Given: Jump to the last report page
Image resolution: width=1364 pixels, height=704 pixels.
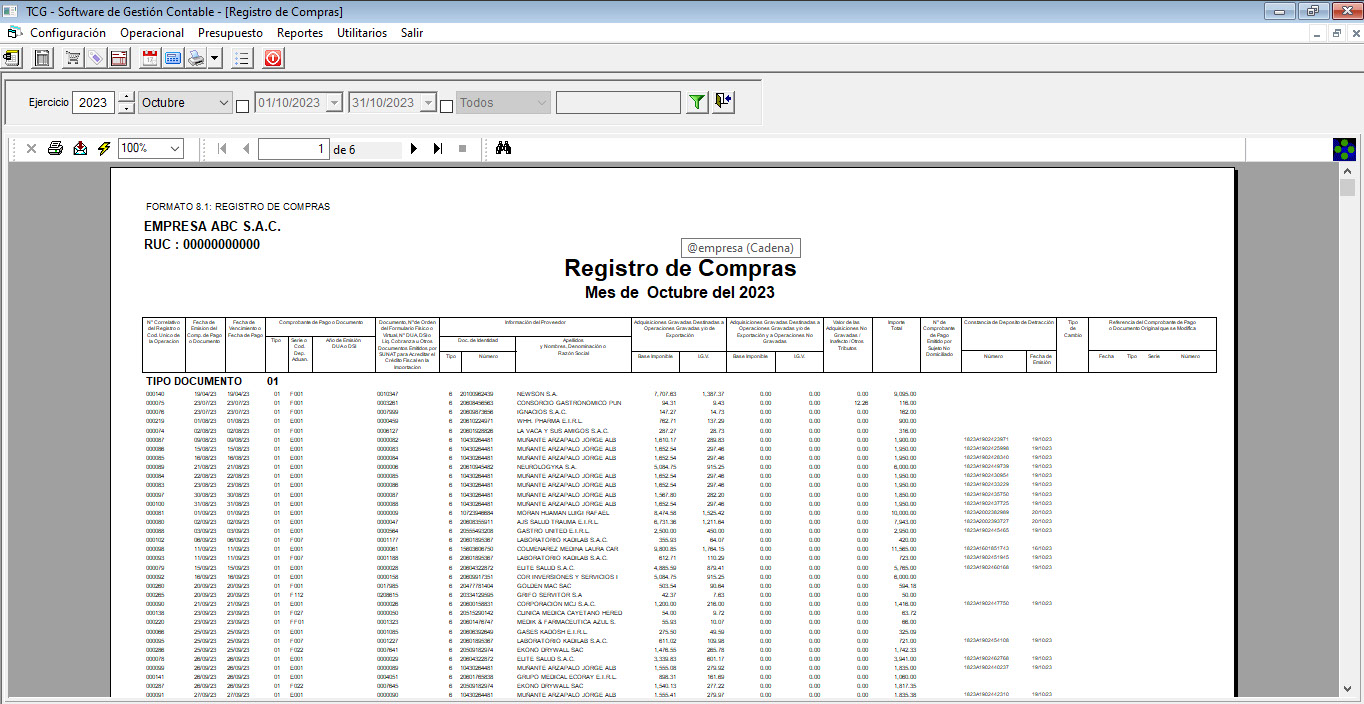Looking at the screenshot, I should coord(437,148).
